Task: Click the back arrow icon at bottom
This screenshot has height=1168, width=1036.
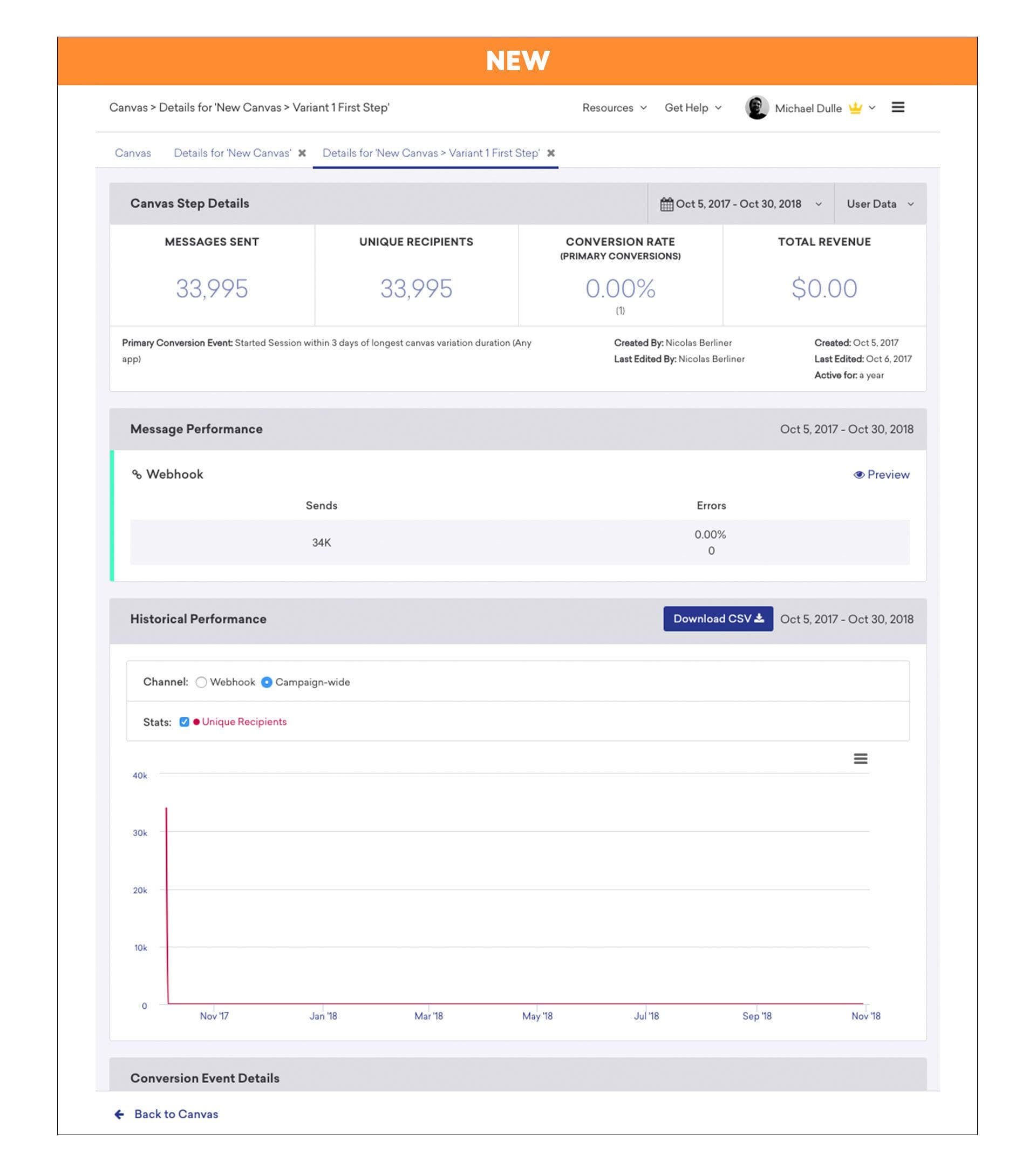Action: [x=119, y=1114]
